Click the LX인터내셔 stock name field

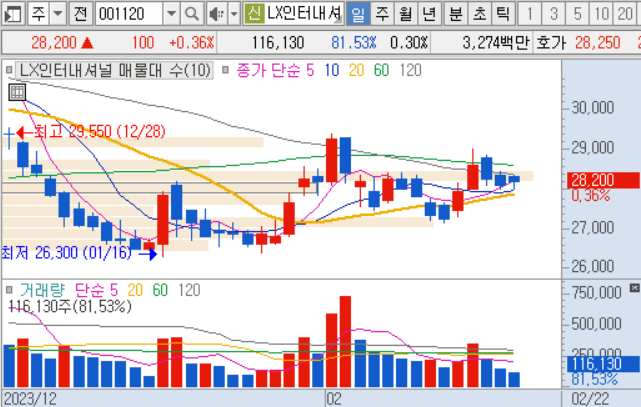pos(303,14)
